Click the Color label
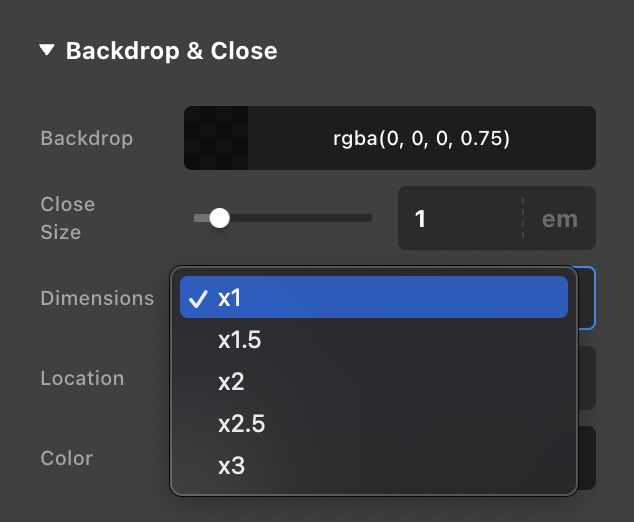 (x=66, y=458)
